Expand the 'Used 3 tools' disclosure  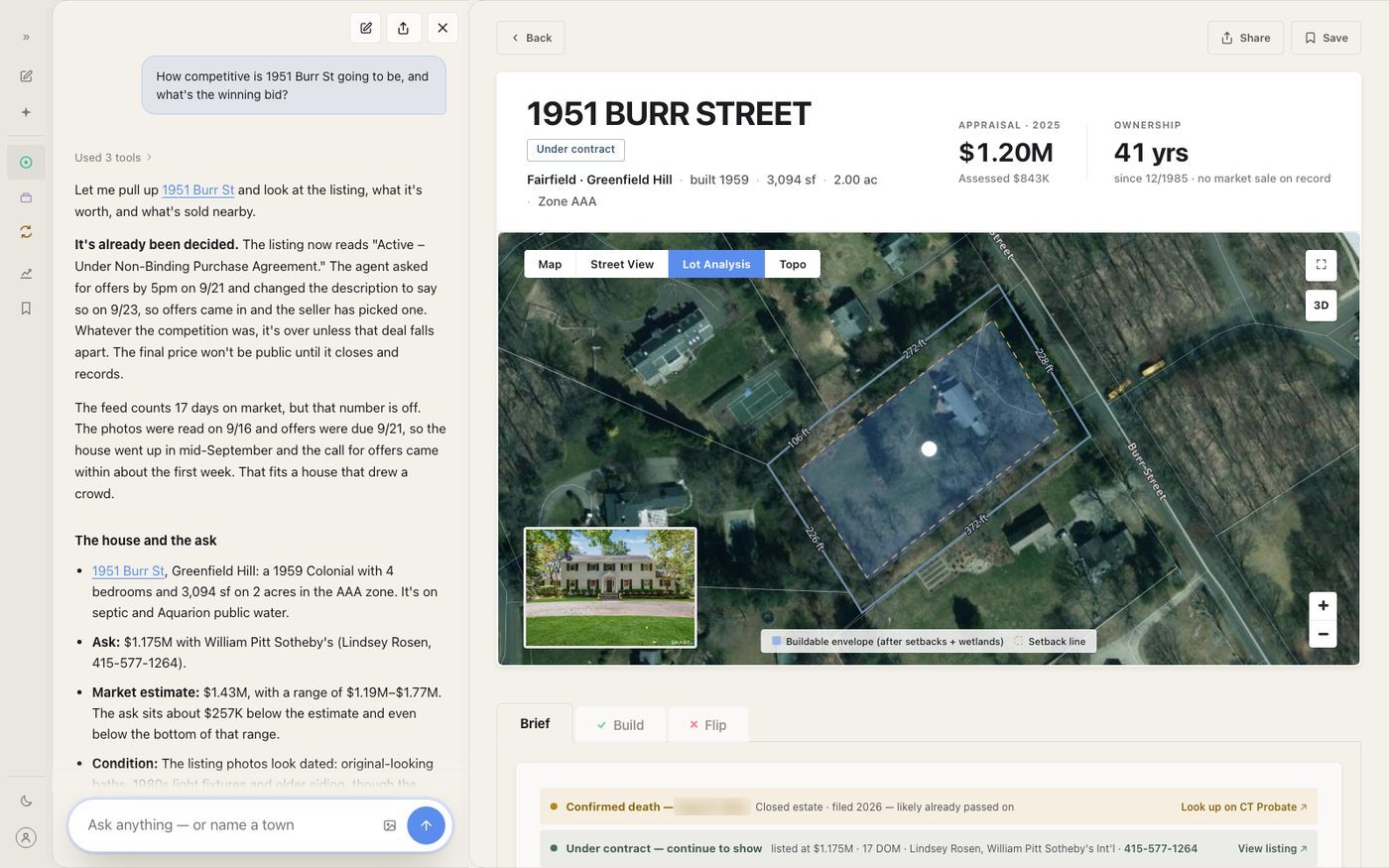click(x=113, y=158)
